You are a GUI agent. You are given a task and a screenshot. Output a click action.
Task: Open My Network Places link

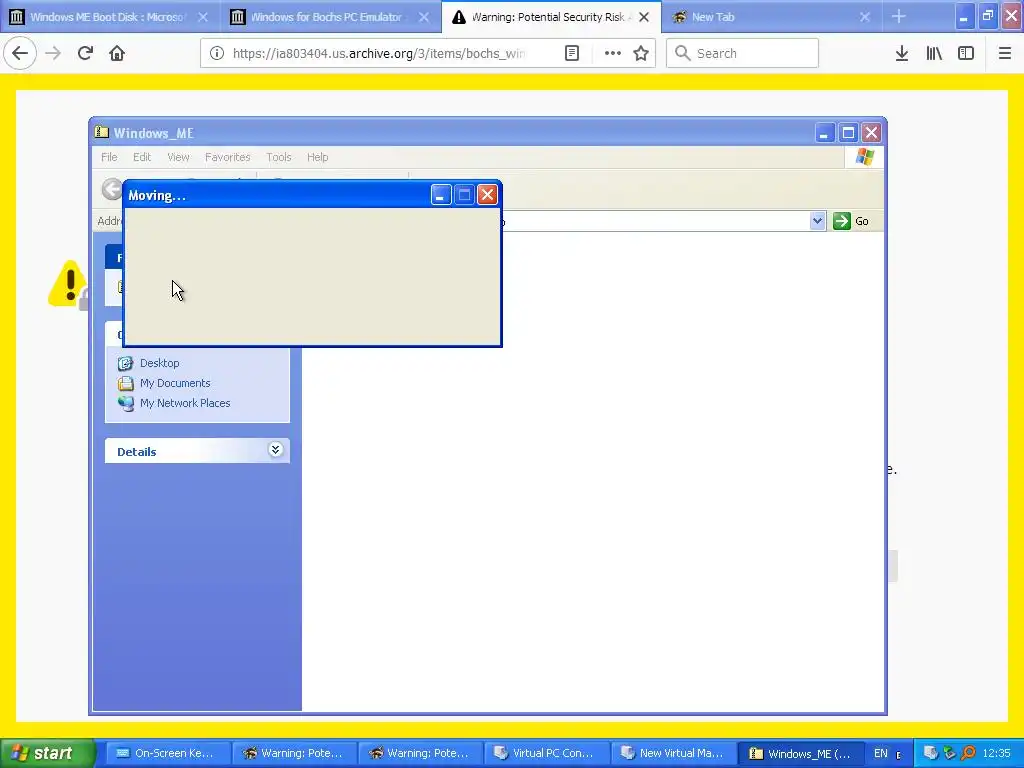(185, 404)
